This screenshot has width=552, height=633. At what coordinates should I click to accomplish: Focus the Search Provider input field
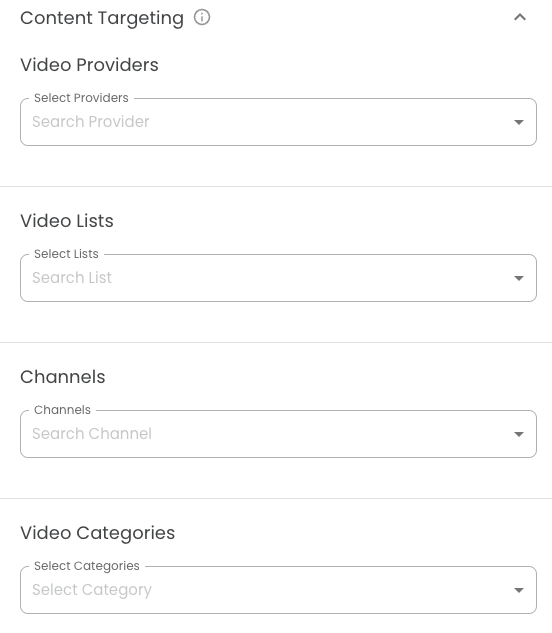click(267, 122)
